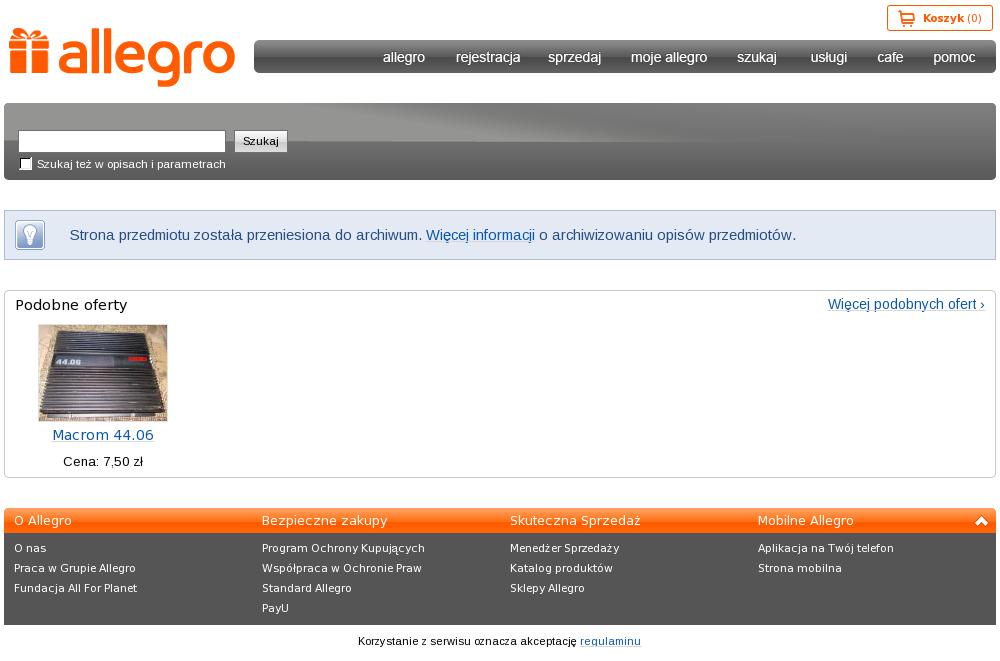Go to rejestracja in the navigation bar

coord(488,57)
